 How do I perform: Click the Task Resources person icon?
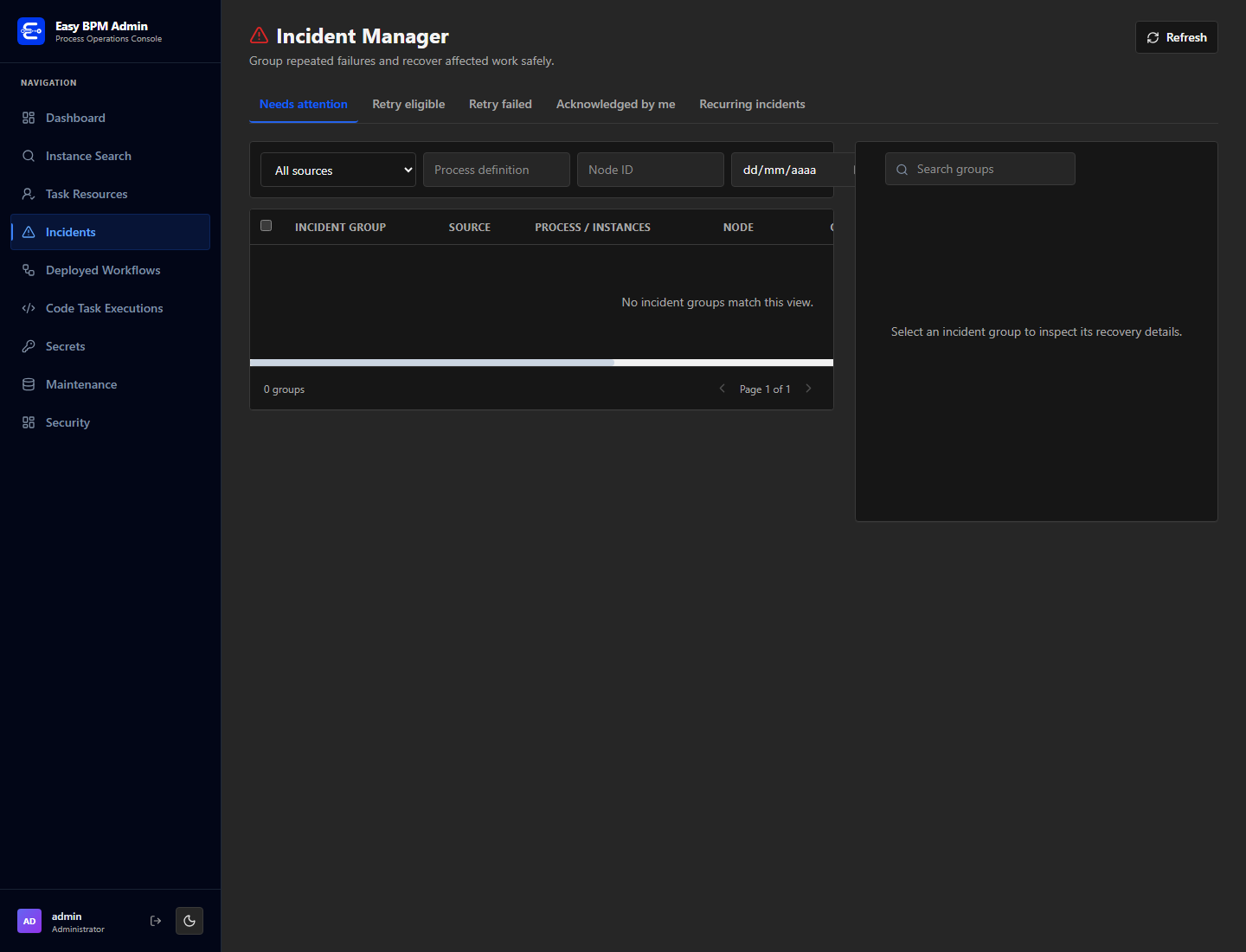point(29,194)
